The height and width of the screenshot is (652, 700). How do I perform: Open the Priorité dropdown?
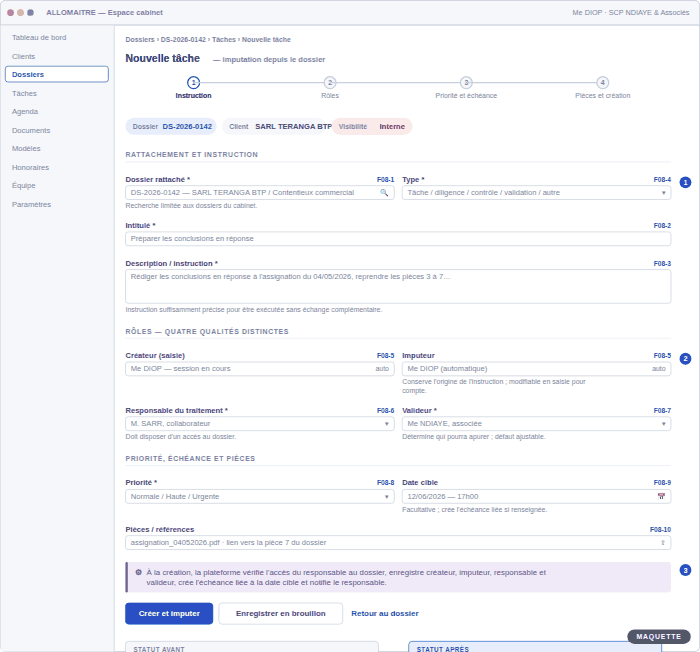pyautogui.click(x=260, y=497)
